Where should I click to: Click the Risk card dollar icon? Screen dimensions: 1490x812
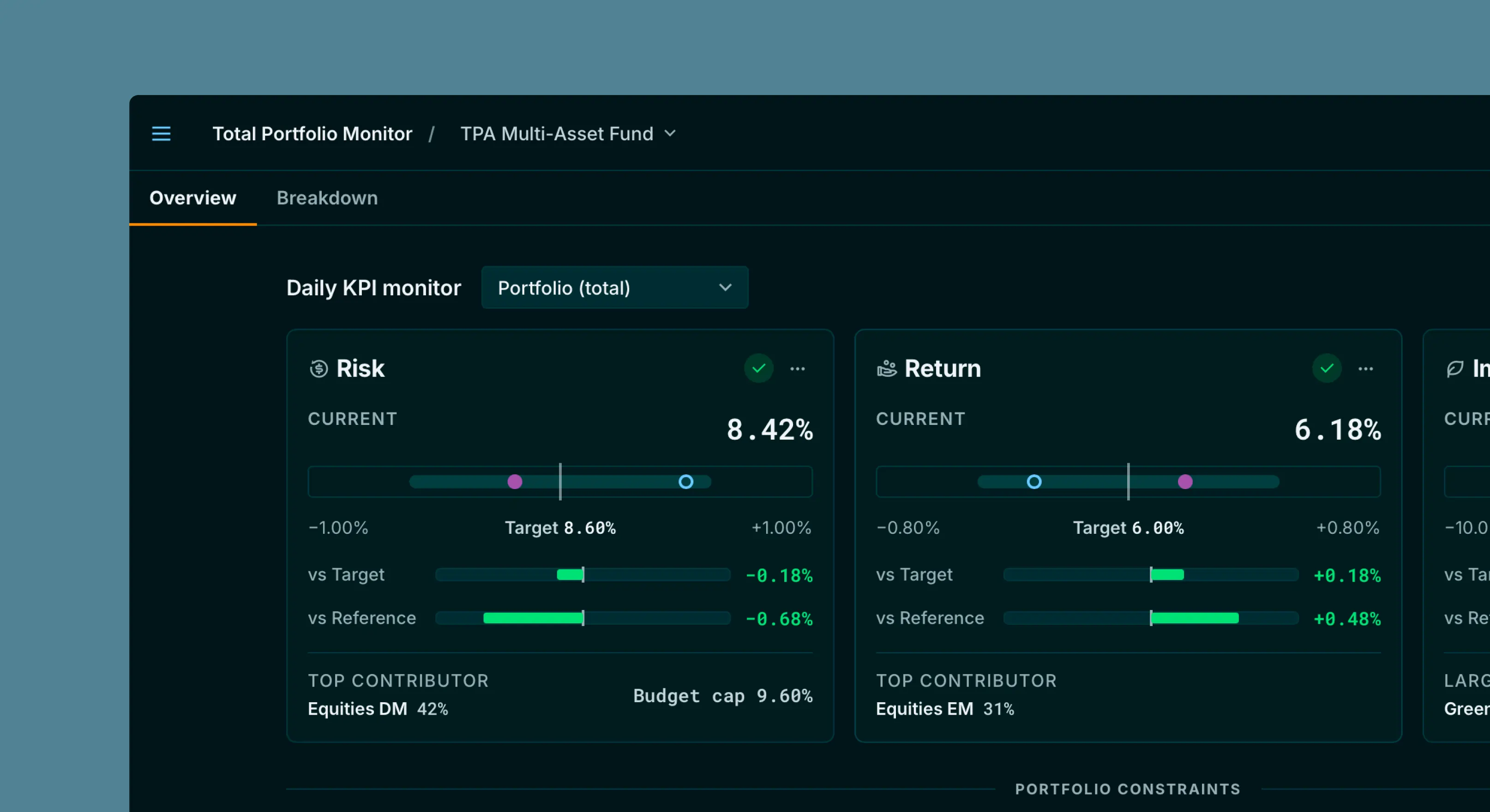[x=318, y=369]
